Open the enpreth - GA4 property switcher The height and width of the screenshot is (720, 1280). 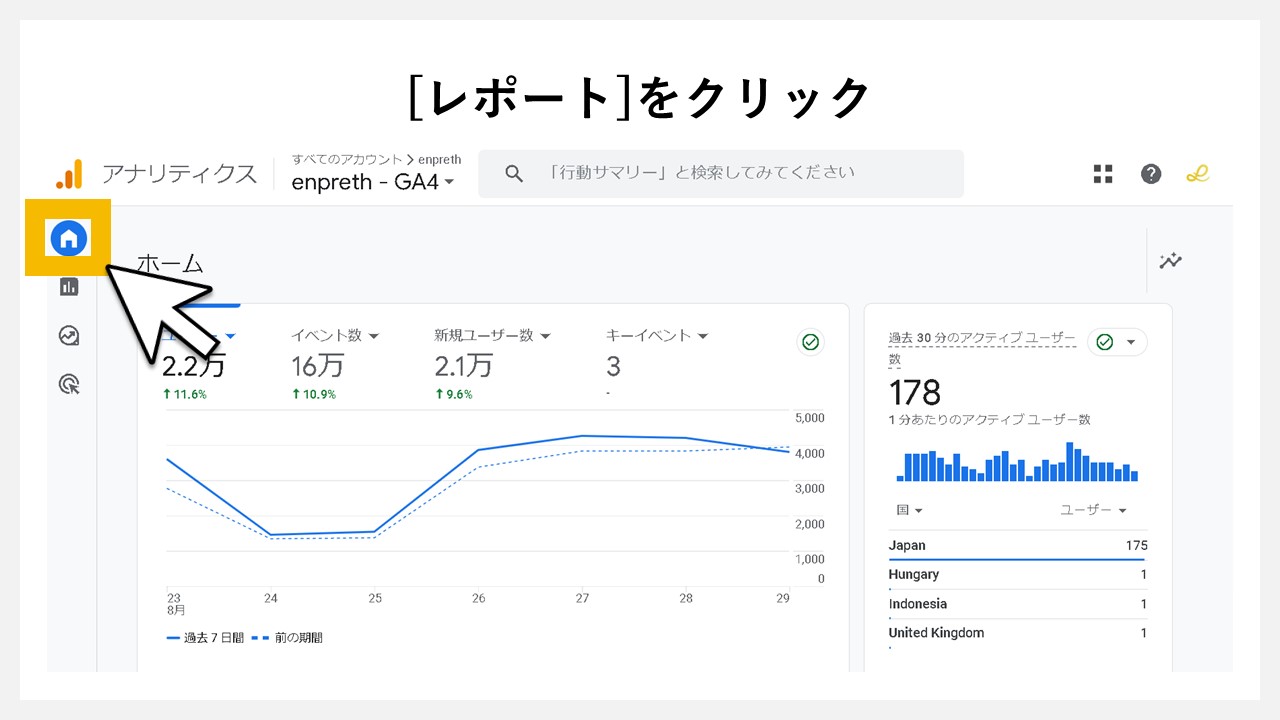(x=372, y=181)
